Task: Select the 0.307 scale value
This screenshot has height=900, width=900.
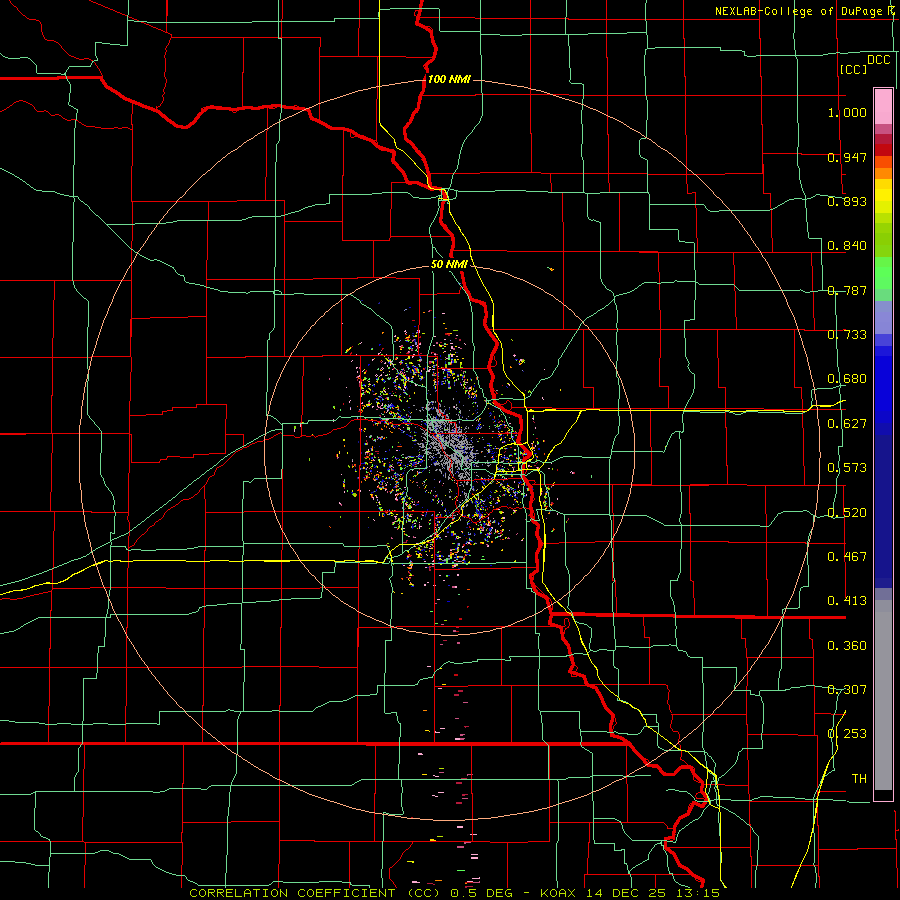Action: (847, 690)
